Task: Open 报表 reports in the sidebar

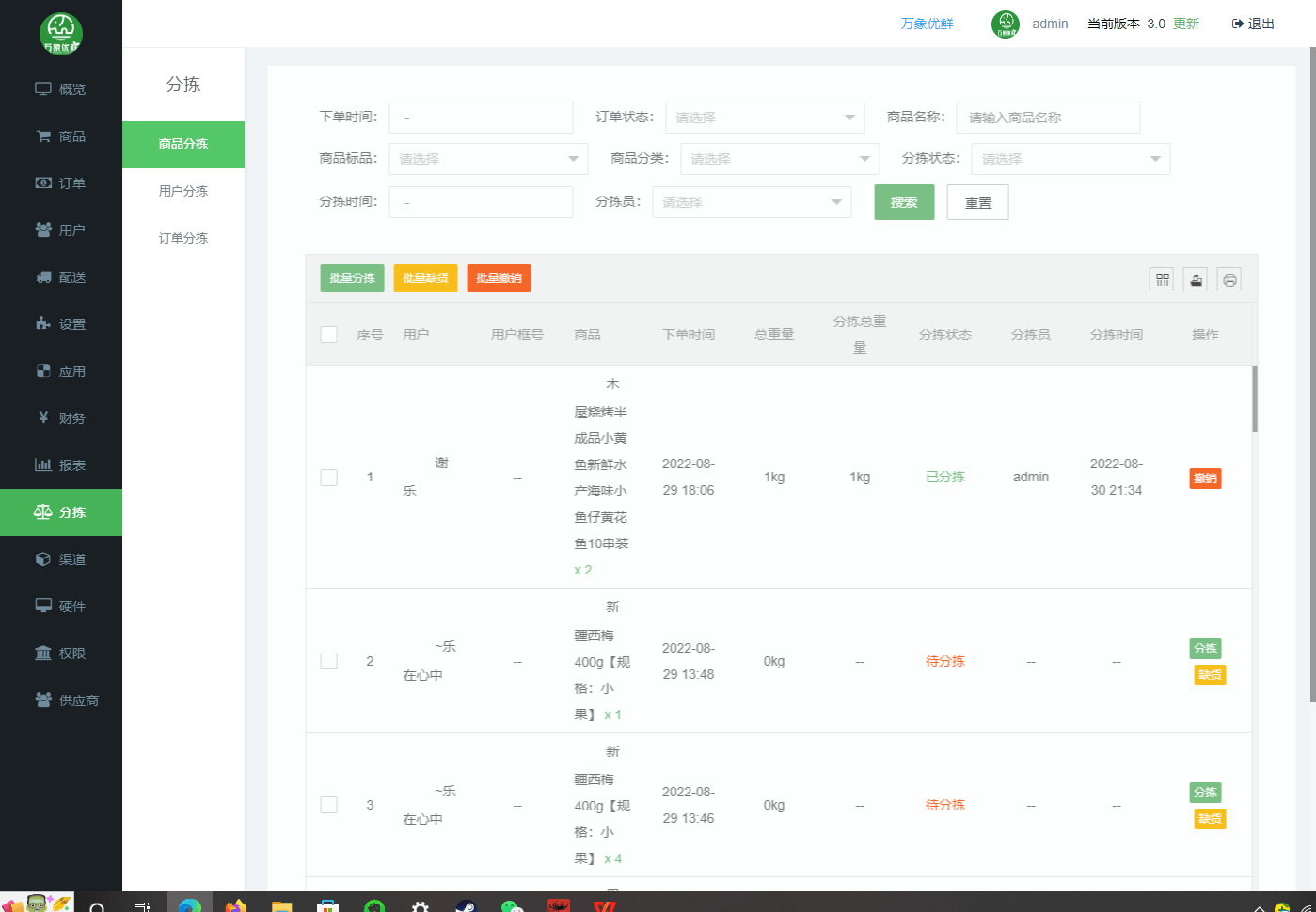Action: tap(61, 465)
